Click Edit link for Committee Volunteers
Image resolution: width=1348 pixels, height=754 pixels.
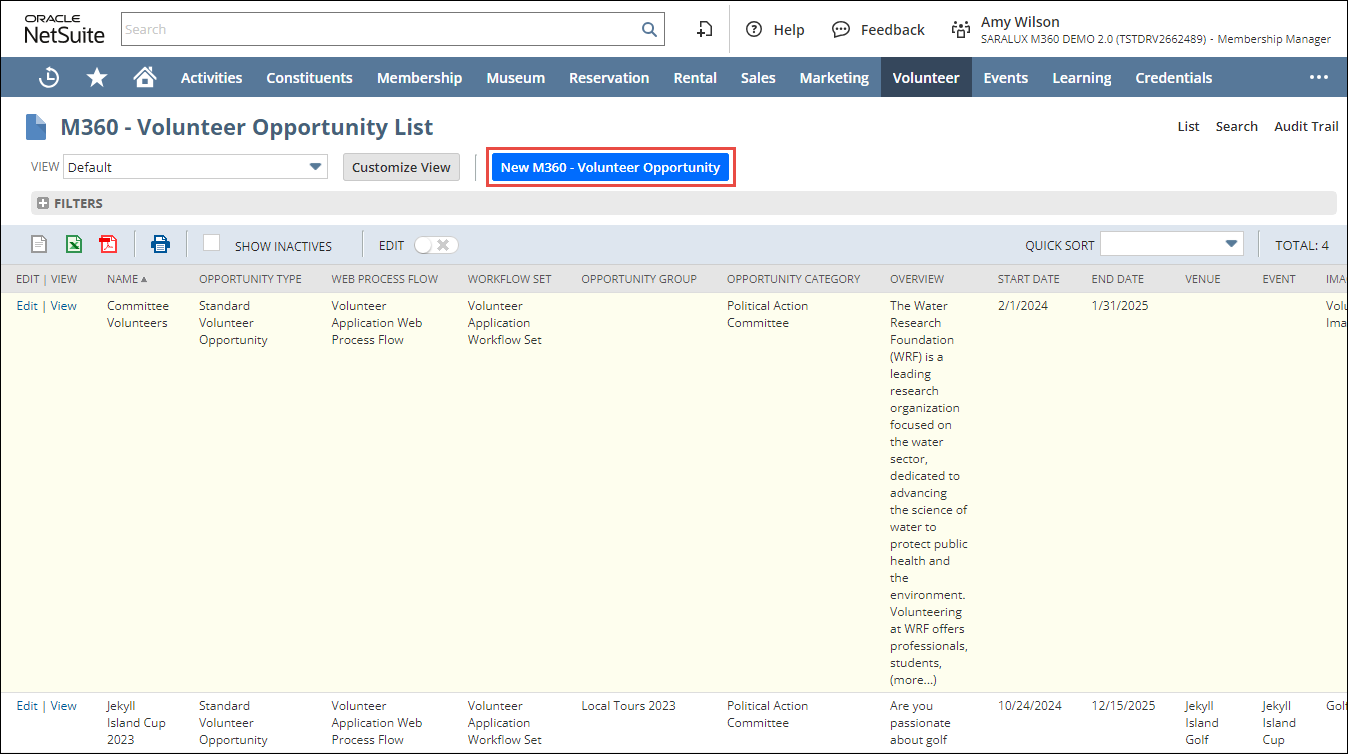coord(27,306)
